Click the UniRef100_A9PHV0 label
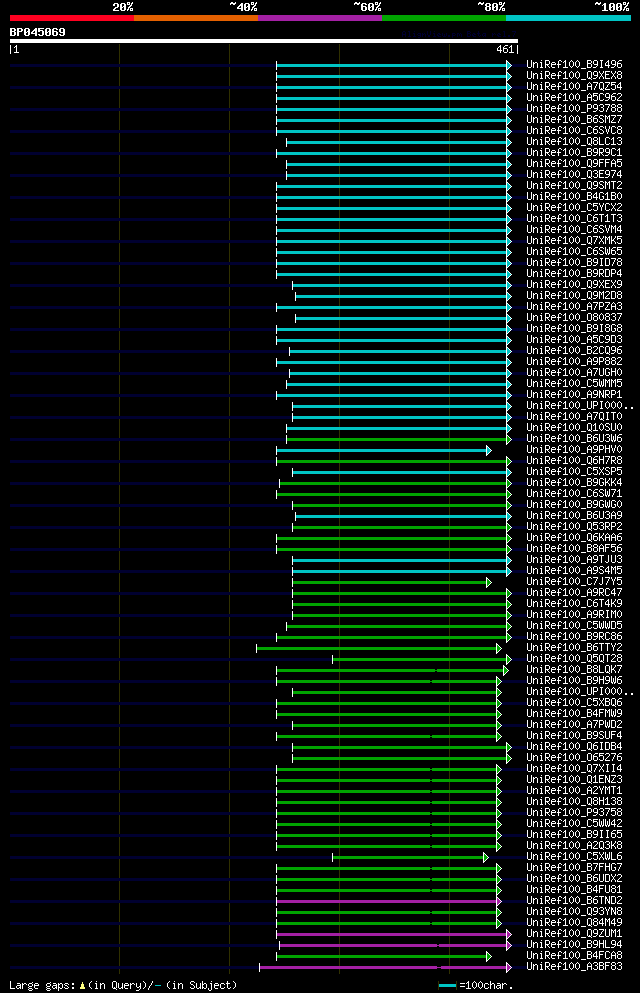 click(574, 450)
